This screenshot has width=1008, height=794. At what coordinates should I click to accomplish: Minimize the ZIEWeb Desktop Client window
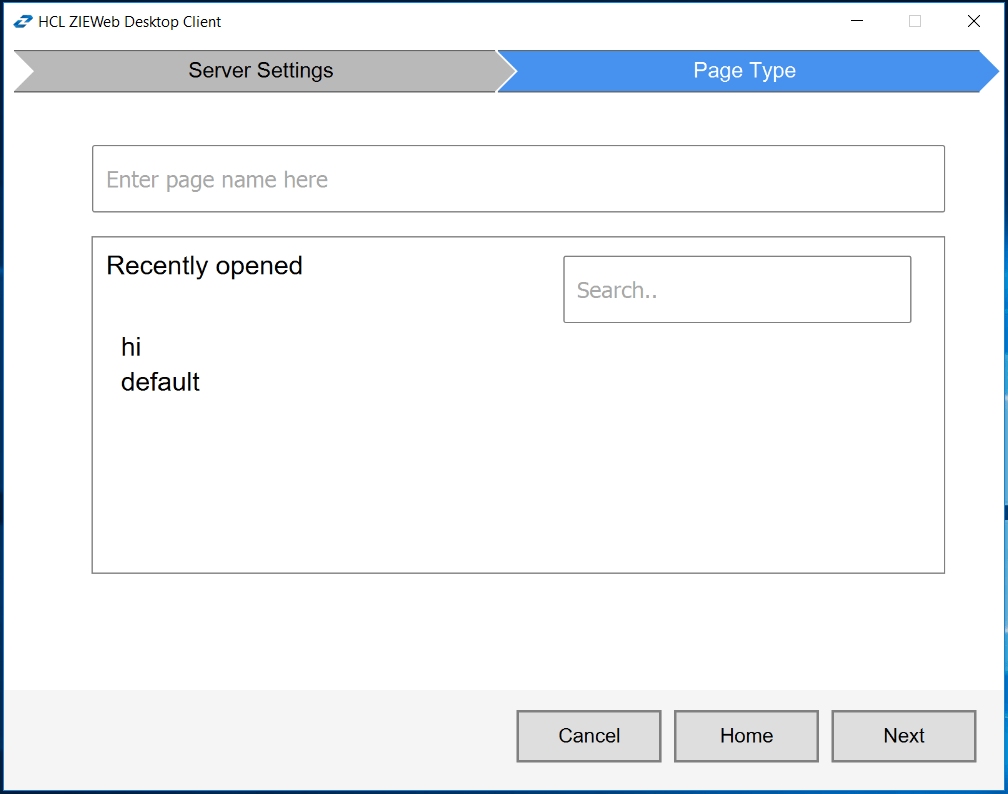[x=857, y=20]
